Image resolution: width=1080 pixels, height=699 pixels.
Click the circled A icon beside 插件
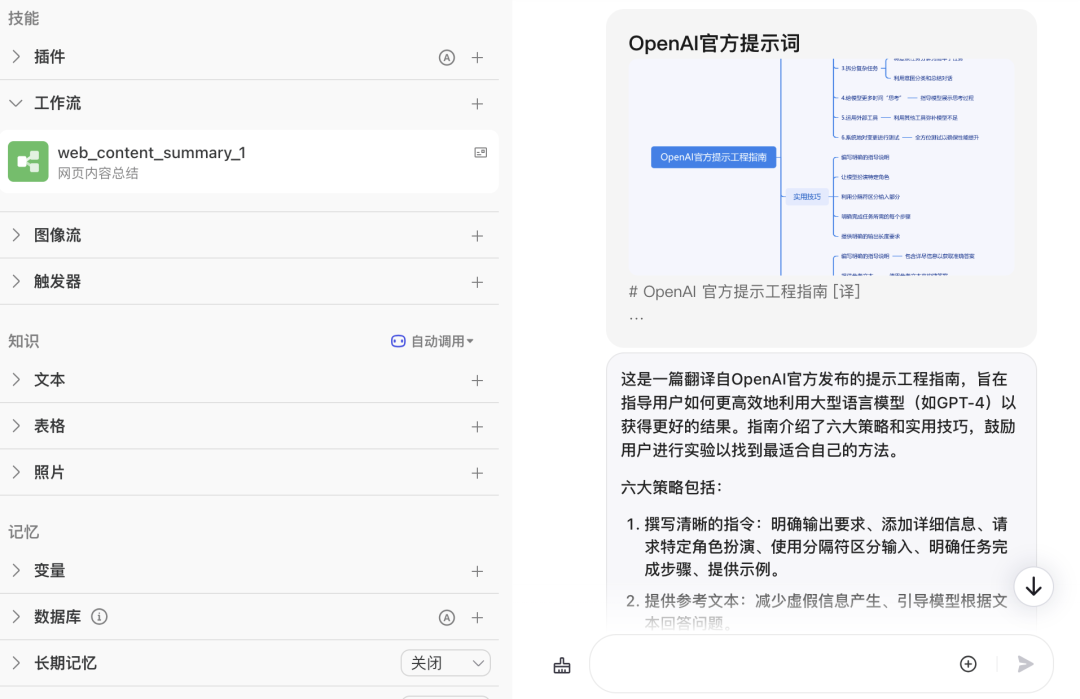[x=447, y=57]
